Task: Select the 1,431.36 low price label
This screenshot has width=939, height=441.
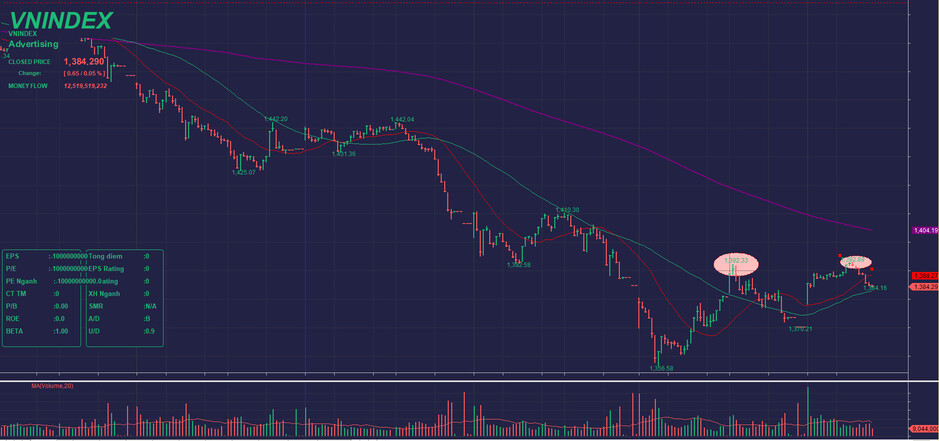Action: click(x=344, y=154)
